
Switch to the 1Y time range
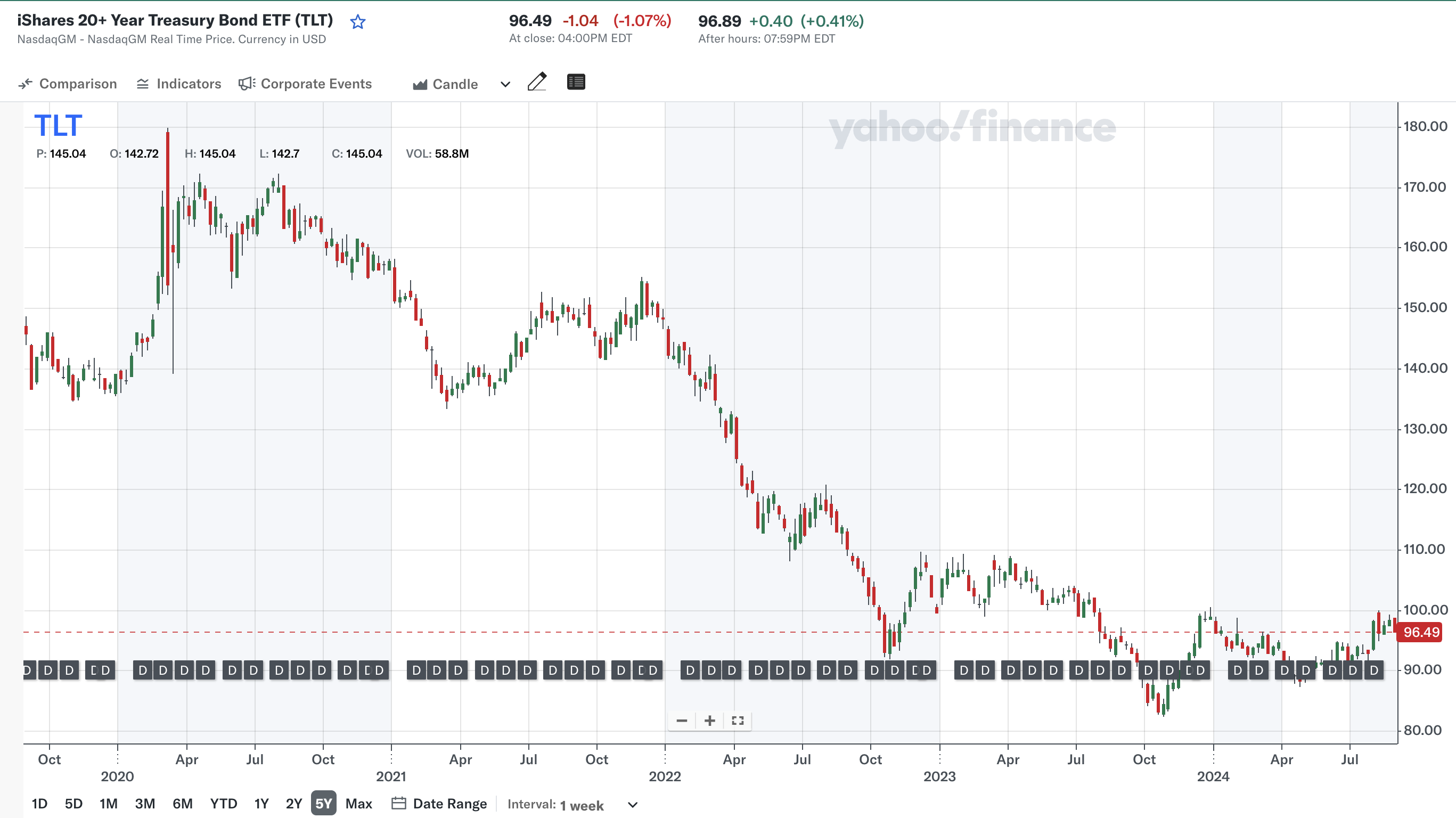tap(260, 803)
